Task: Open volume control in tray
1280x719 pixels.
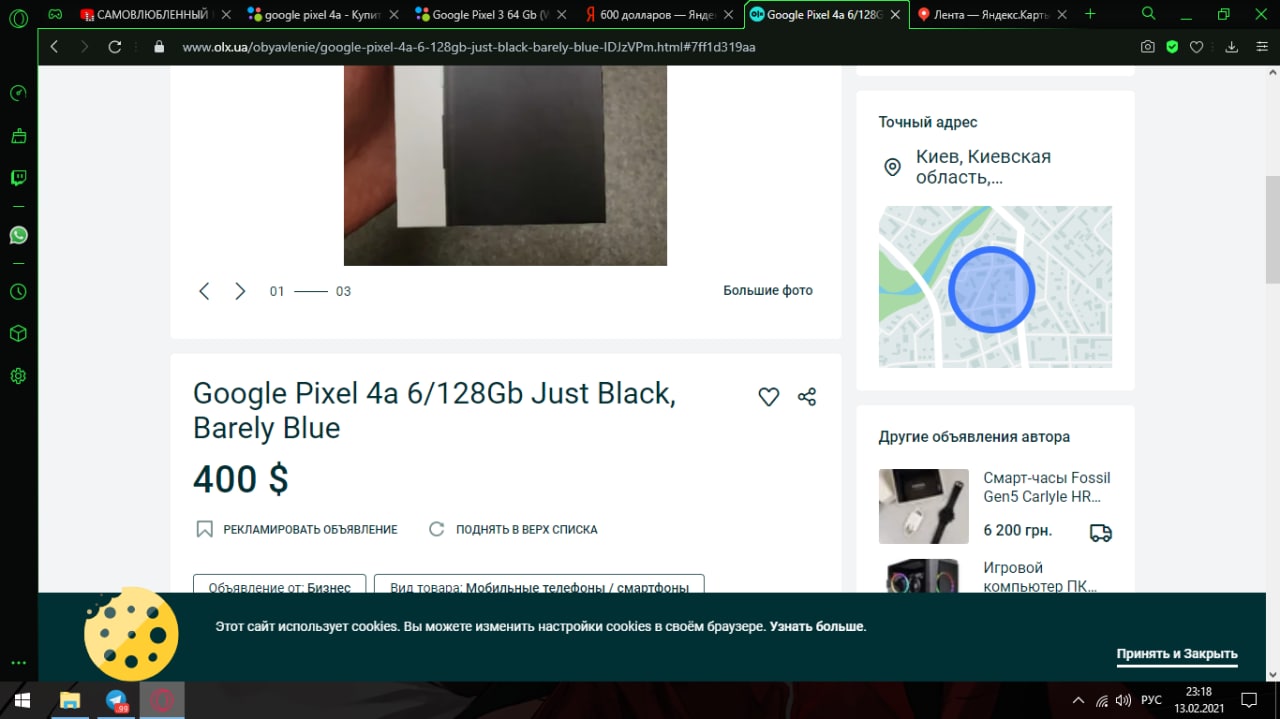Action: click(1123, 700)
